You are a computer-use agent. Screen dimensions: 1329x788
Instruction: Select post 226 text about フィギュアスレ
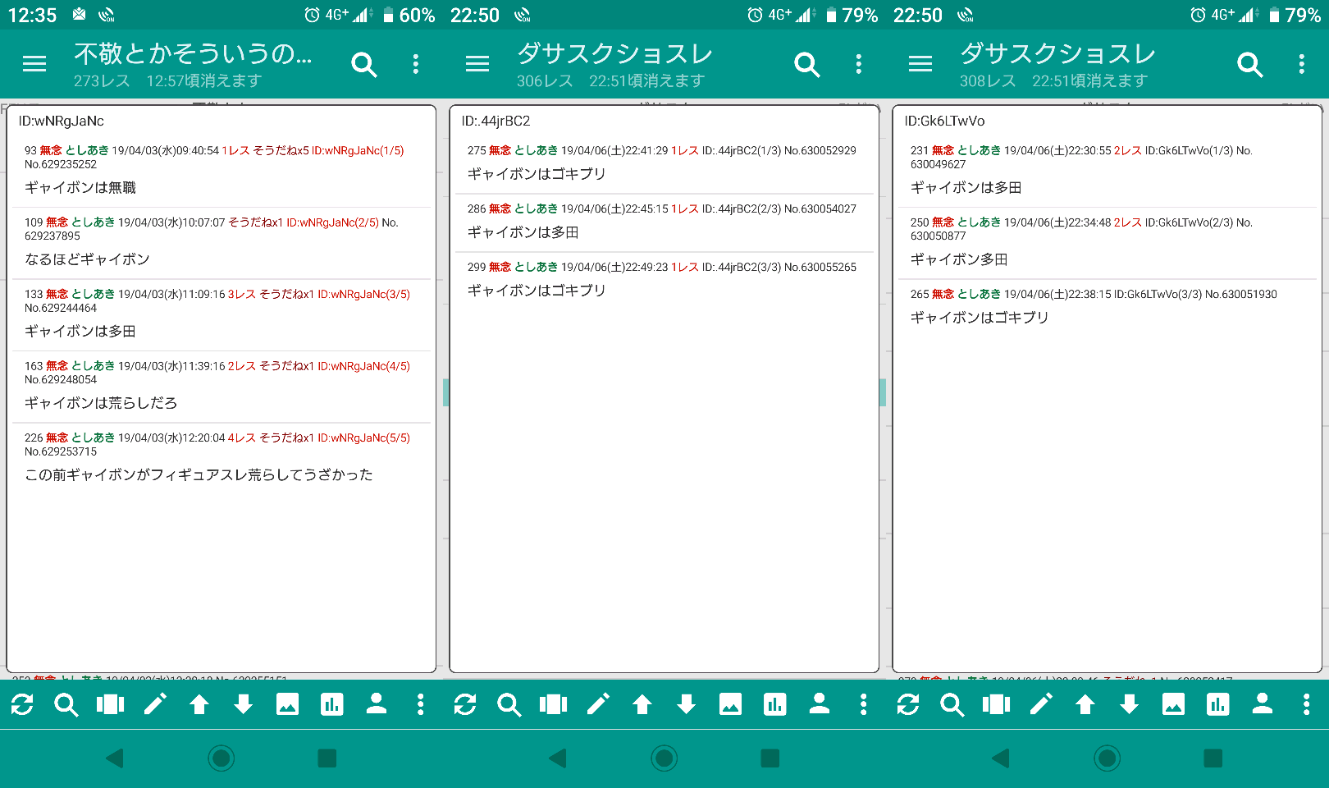point(199,475)
